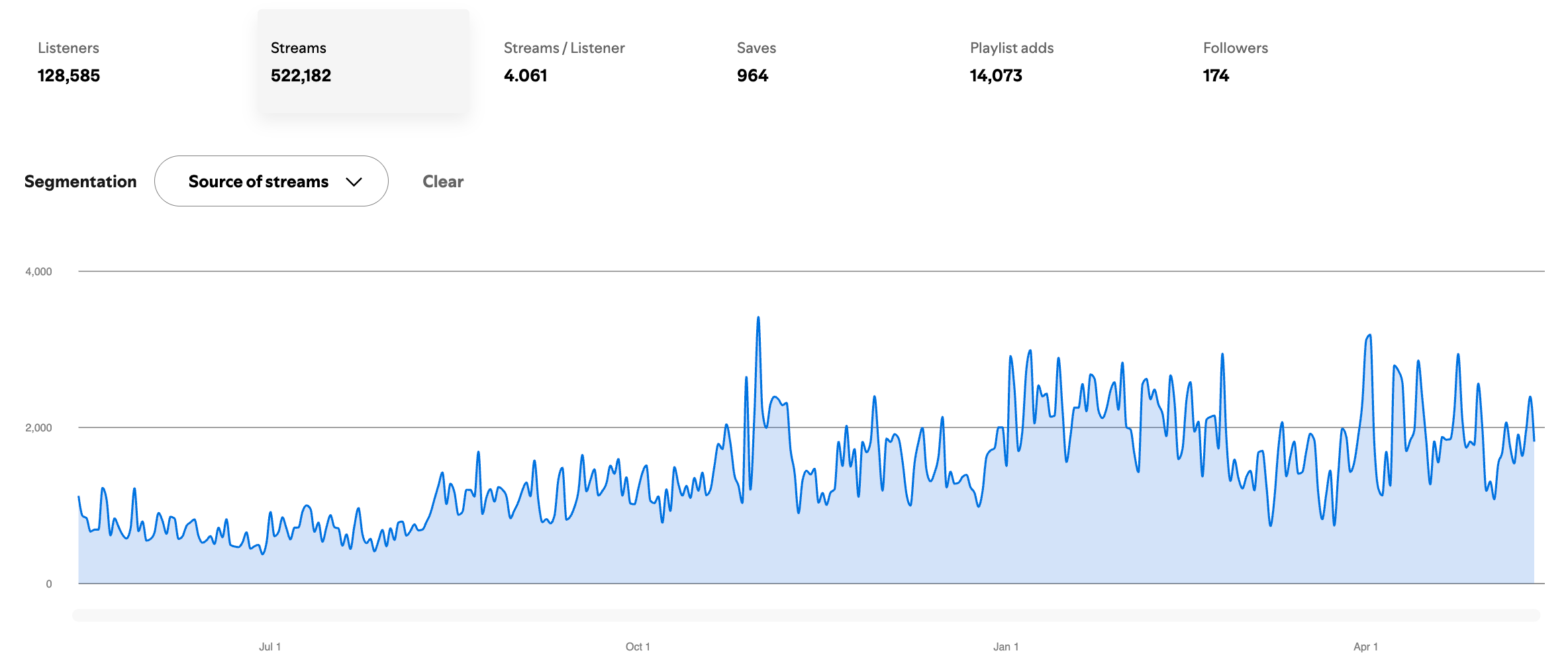Click the 4,000 y-axis label

pyautogui.click(x=38, y=271)
